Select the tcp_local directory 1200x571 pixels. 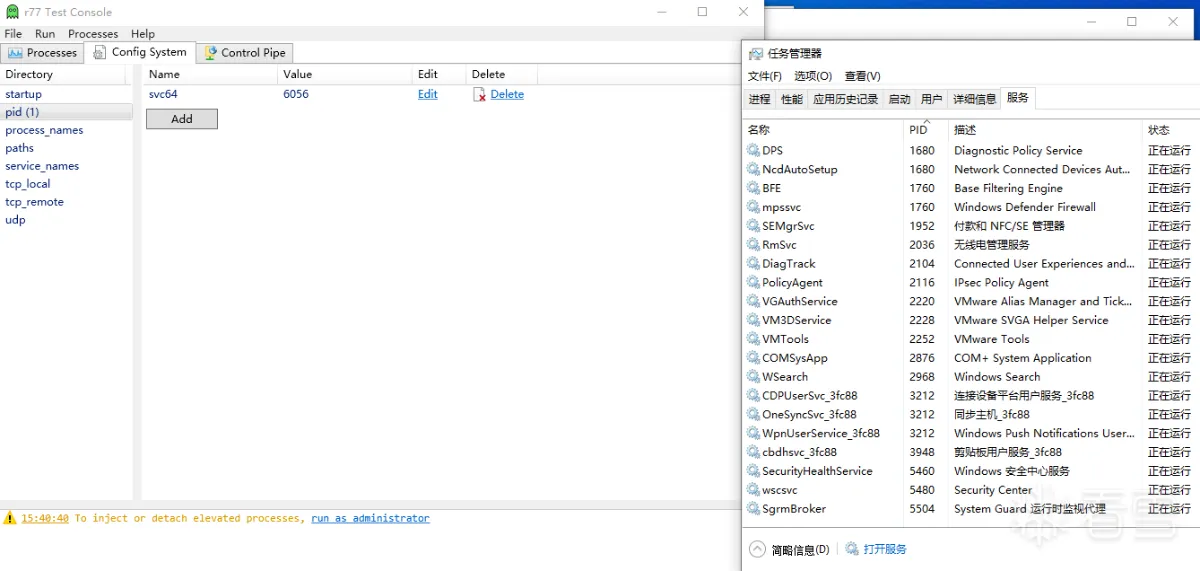tap(27, 184)
